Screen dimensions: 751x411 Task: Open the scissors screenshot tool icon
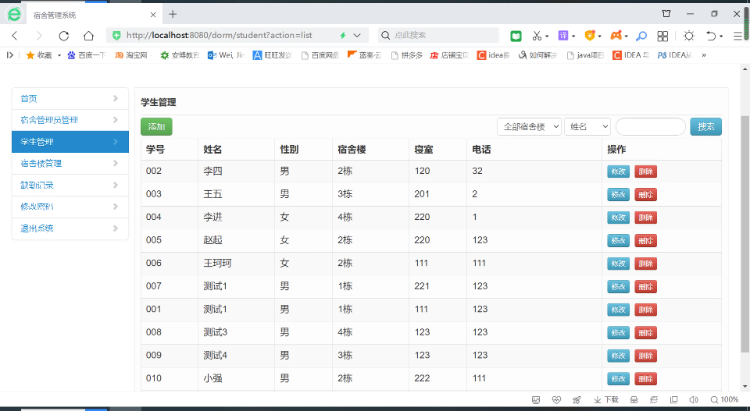point(537,35)
